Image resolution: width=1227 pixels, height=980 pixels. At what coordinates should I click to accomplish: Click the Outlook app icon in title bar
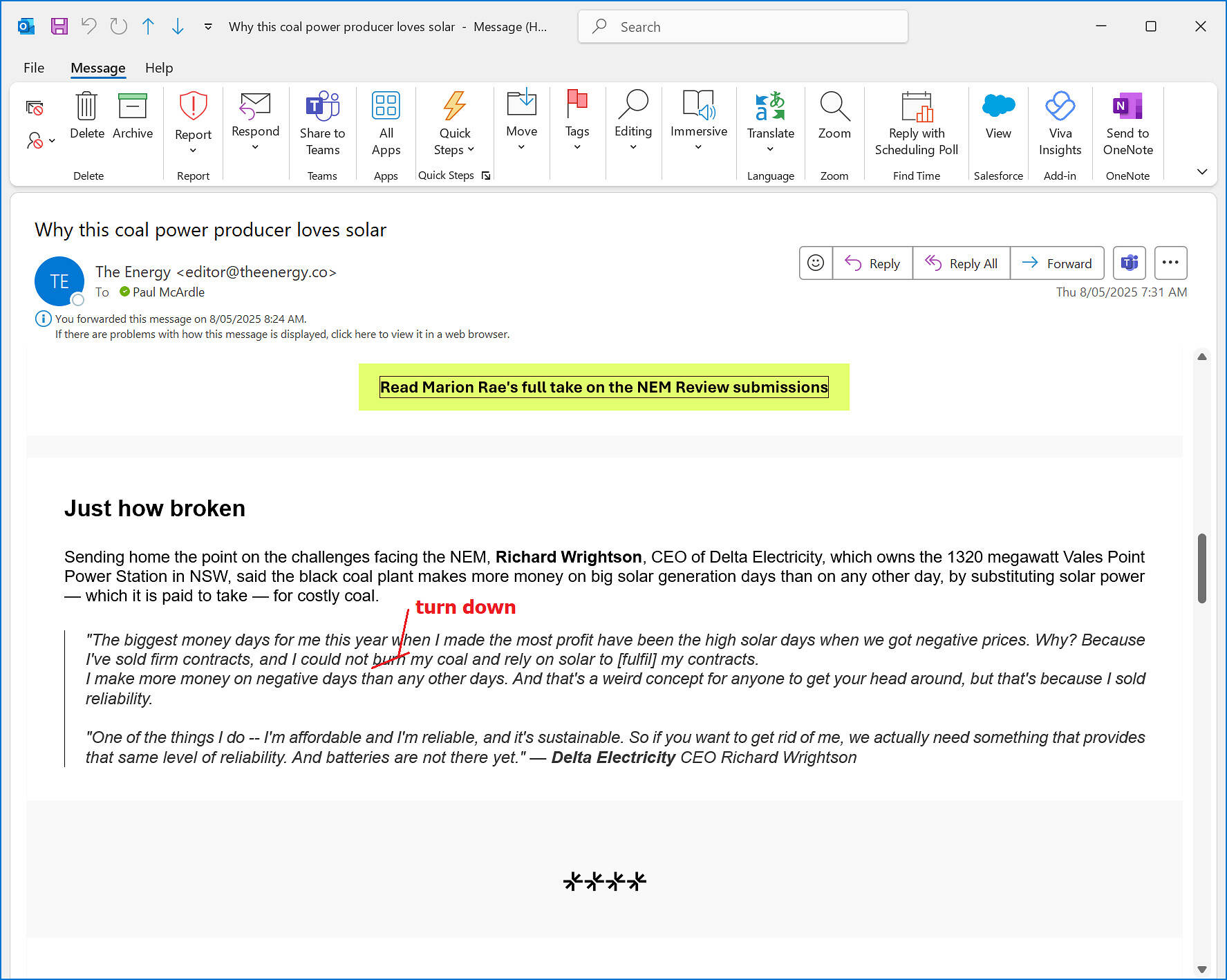[x=26, y=26]
